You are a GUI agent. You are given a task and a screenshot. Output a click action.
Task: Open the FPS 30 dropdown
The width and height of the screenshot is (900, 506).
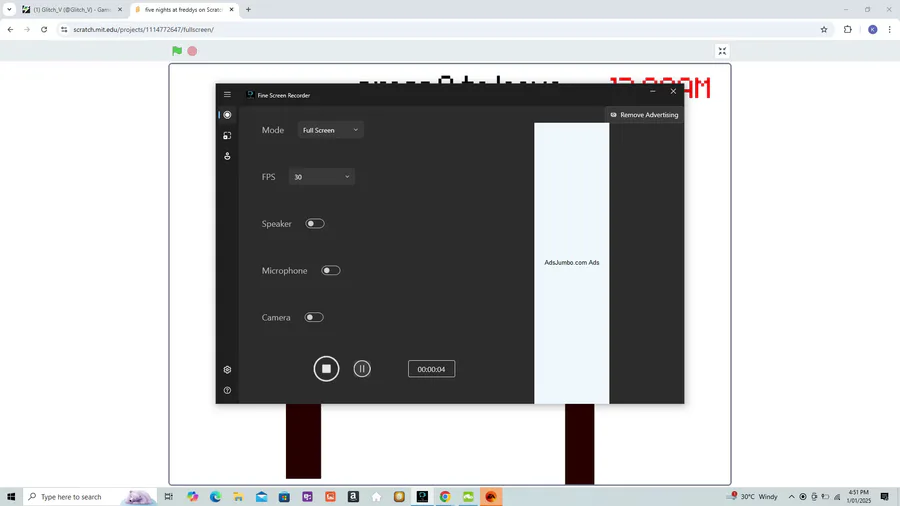point(321,177)
